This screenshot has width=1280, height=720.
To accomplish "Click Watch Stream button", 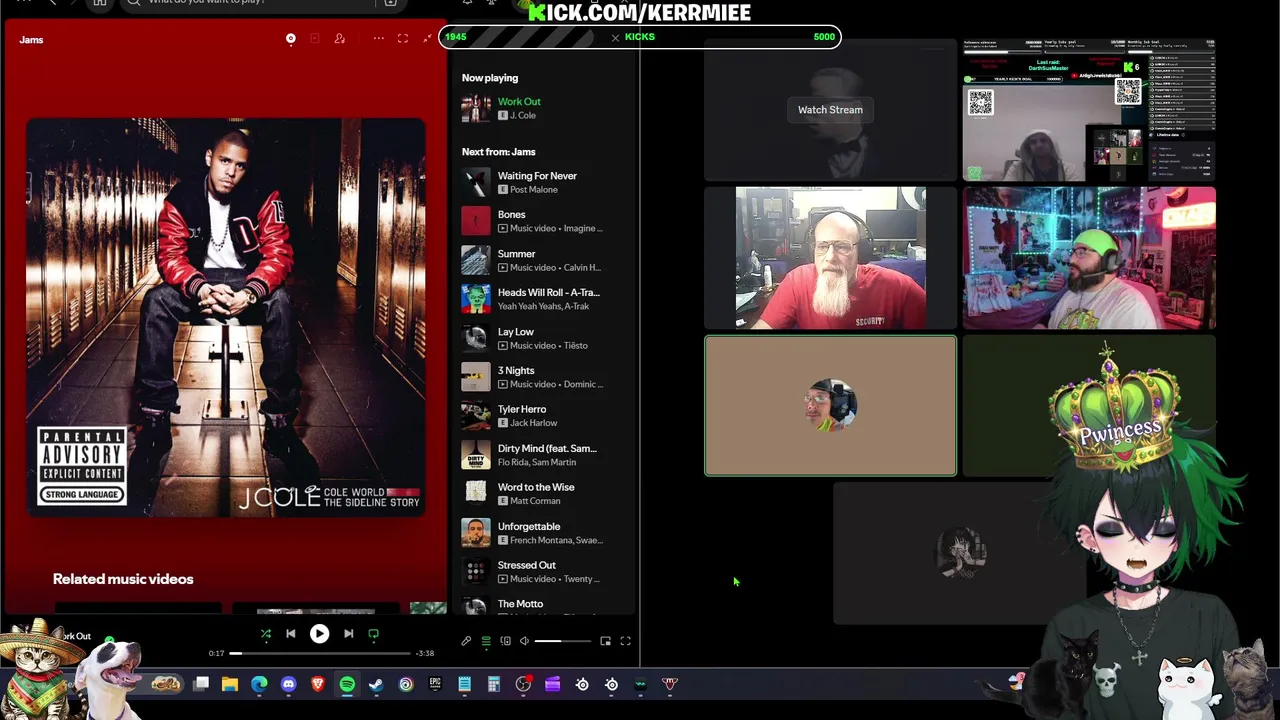I will (830, 110).
